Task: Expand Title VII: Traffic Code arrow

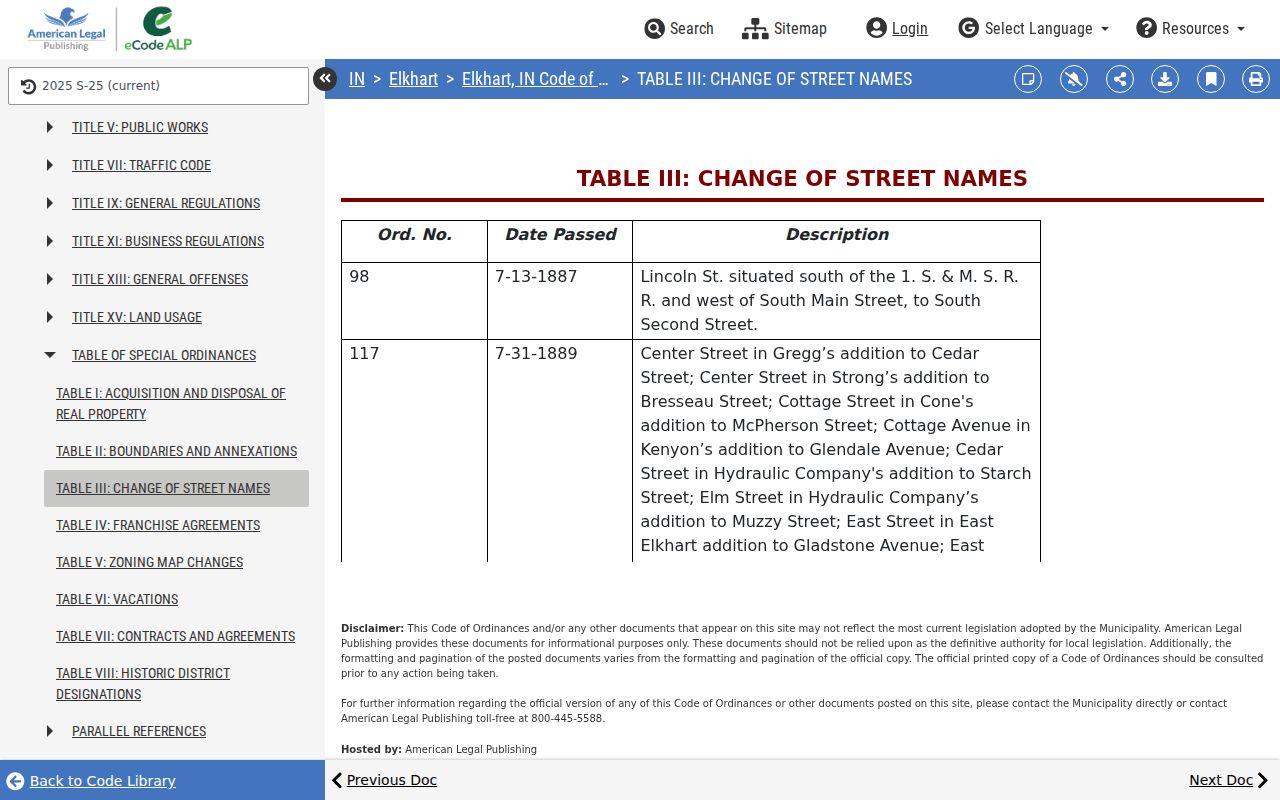Action: [x=50, y=165]
